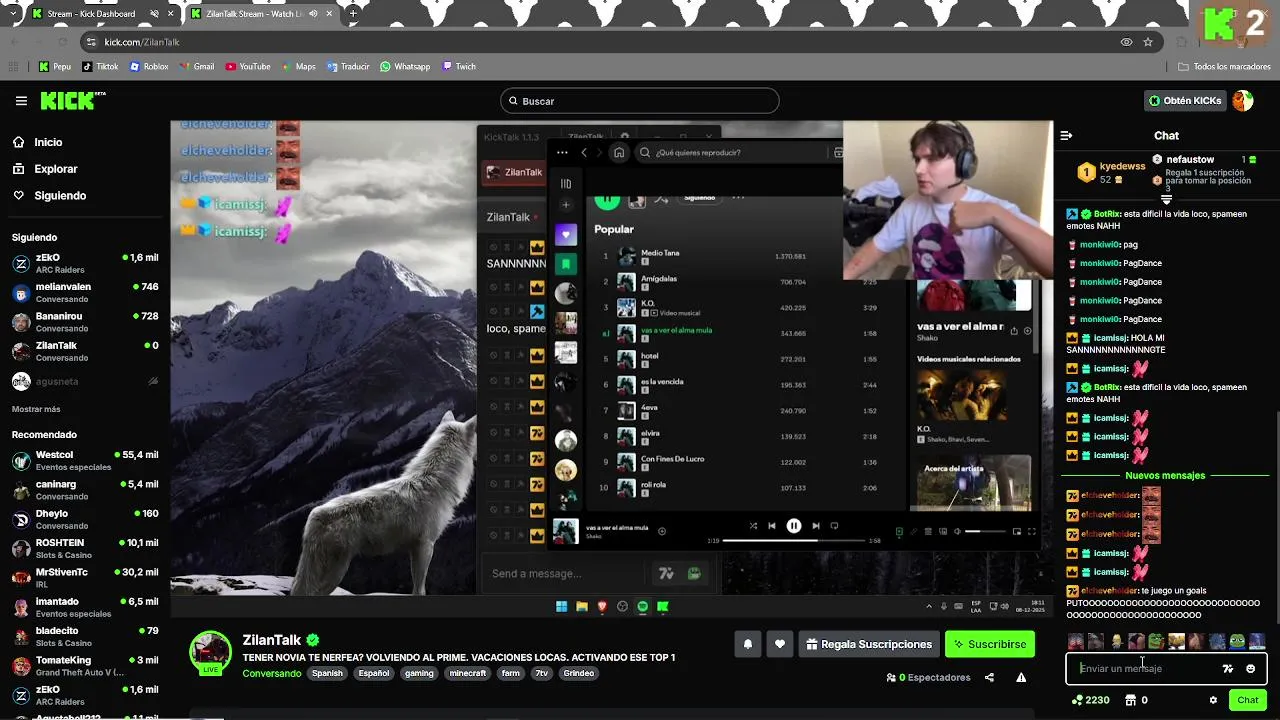Open the user profile avatar menu

tap(1243, 101)
